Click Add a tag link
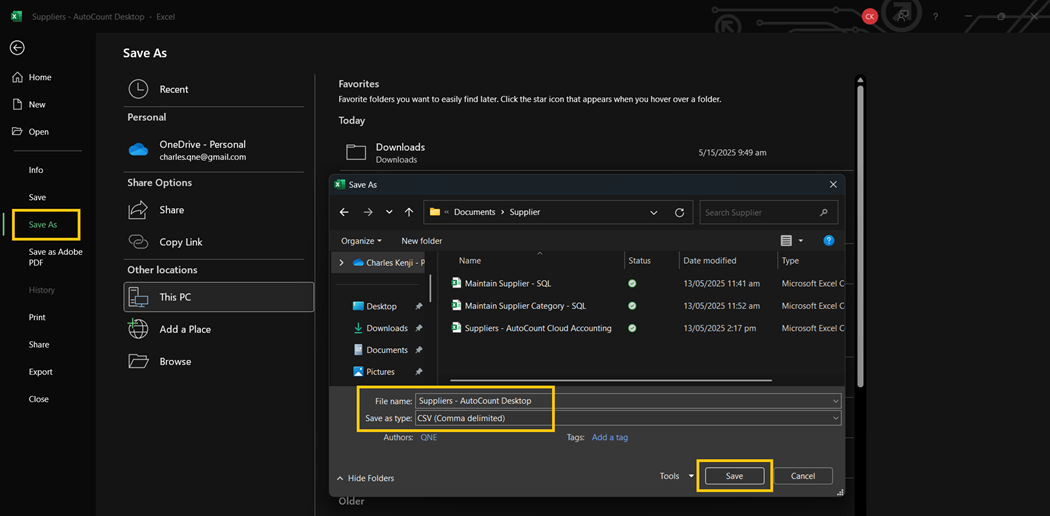Viewport: 1050px width, 516px height. pyautogui.click(x=609, y=437)
